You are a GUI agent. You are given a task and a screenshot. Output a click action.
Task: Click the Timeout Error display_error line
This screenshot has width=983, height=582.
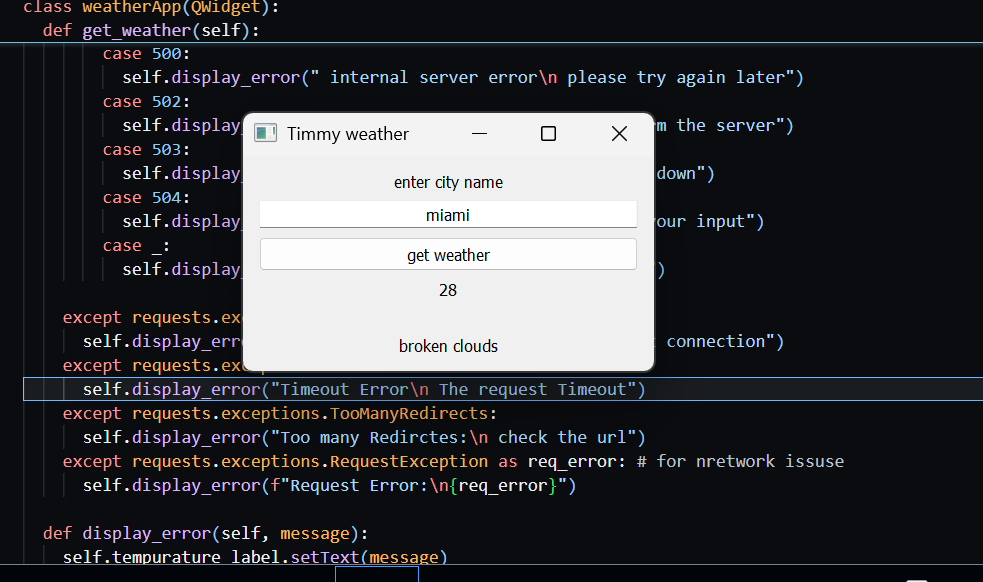click(364, 389)
